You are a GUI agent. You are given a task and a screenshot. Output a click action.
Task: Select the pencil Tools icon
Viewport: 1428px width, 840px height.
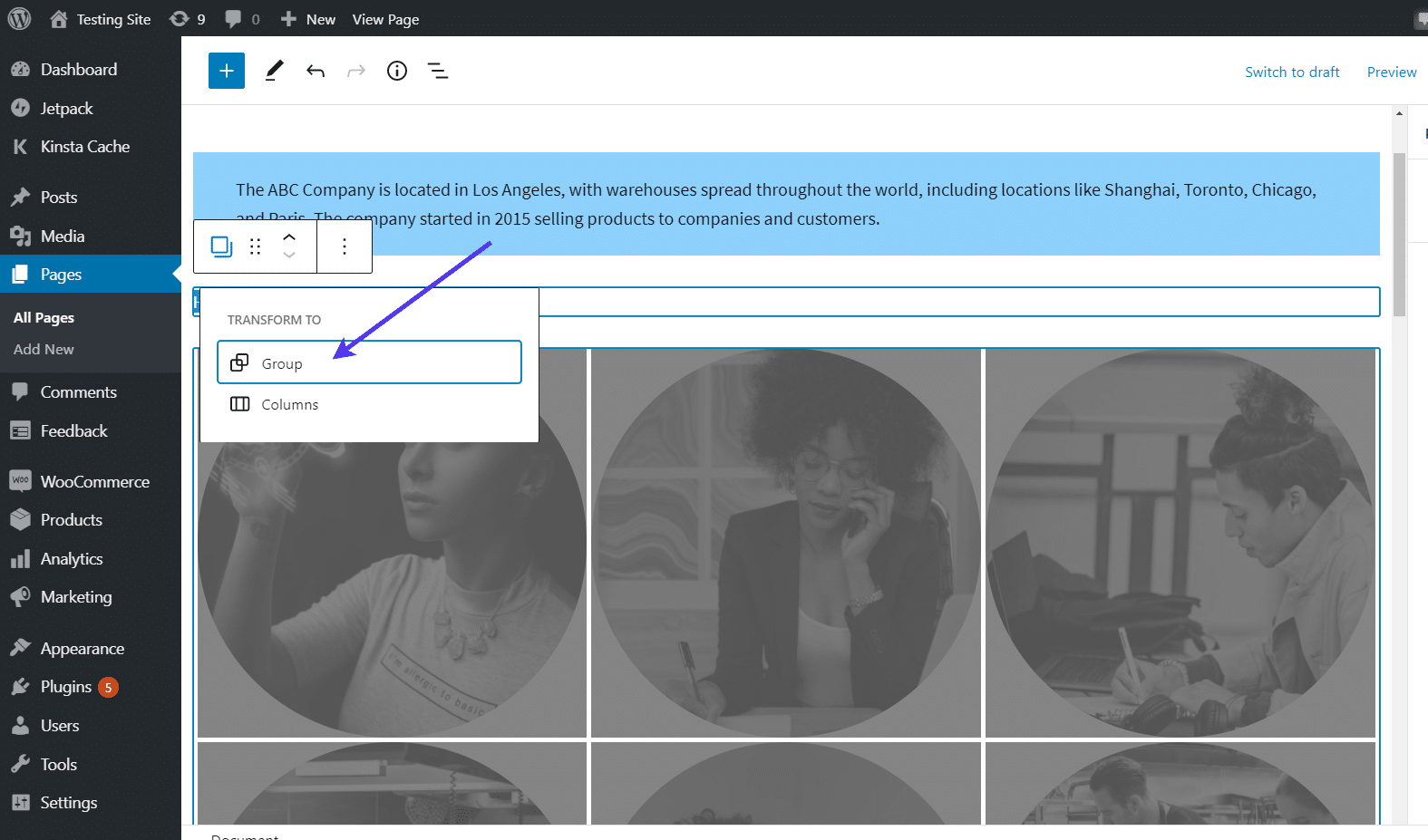pyautogui.click(x=274, y=71)
